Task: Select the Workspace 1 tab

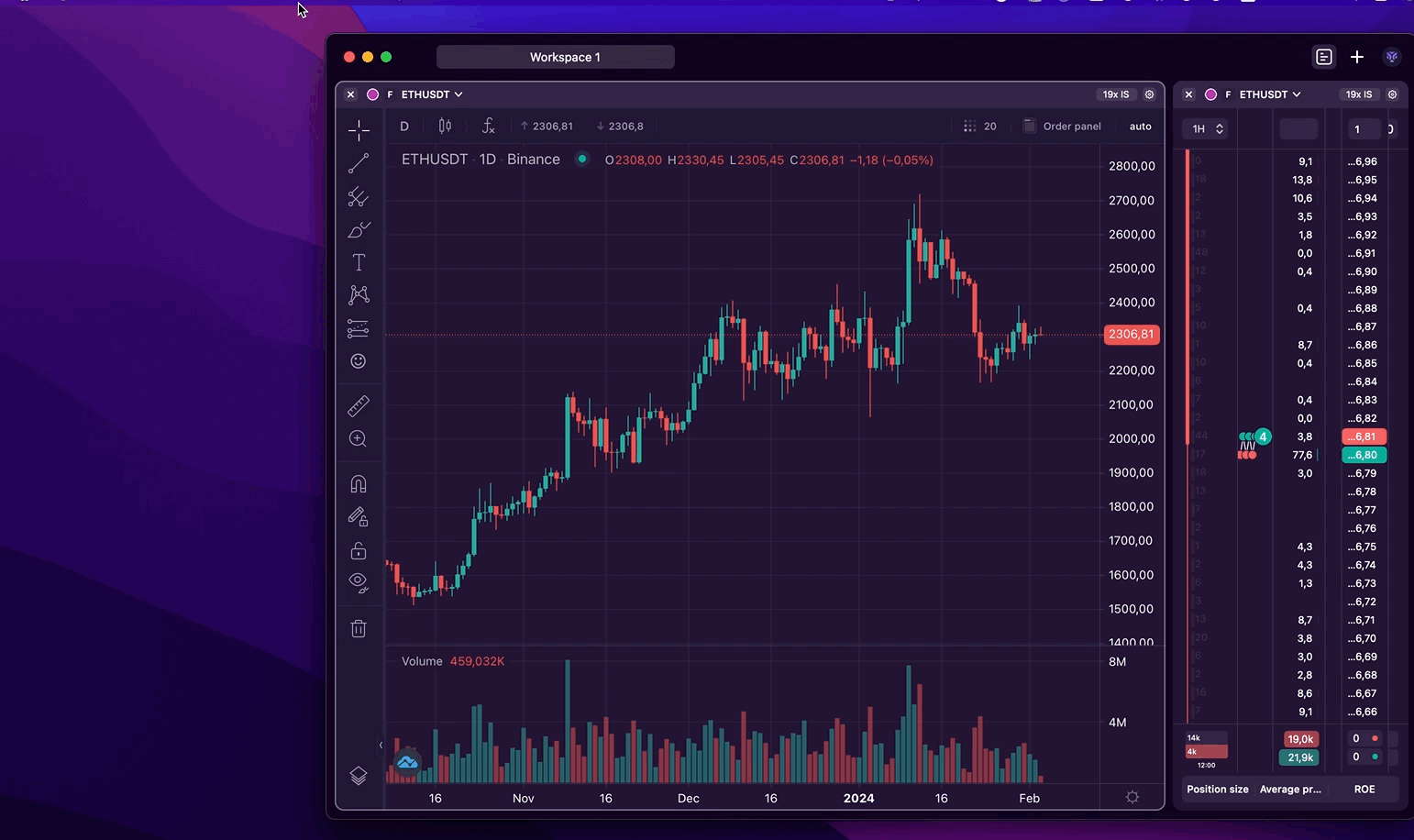Action: pos(556,57)
